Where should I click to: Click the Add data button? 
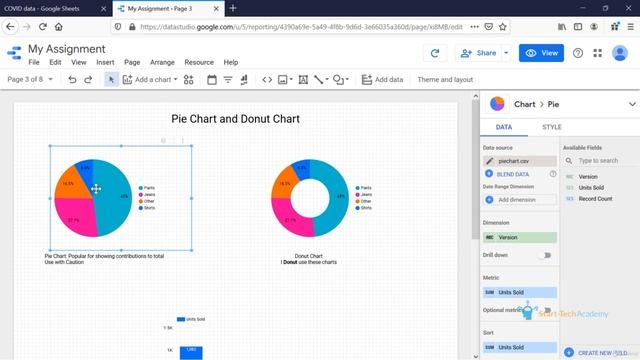(382, 80)
